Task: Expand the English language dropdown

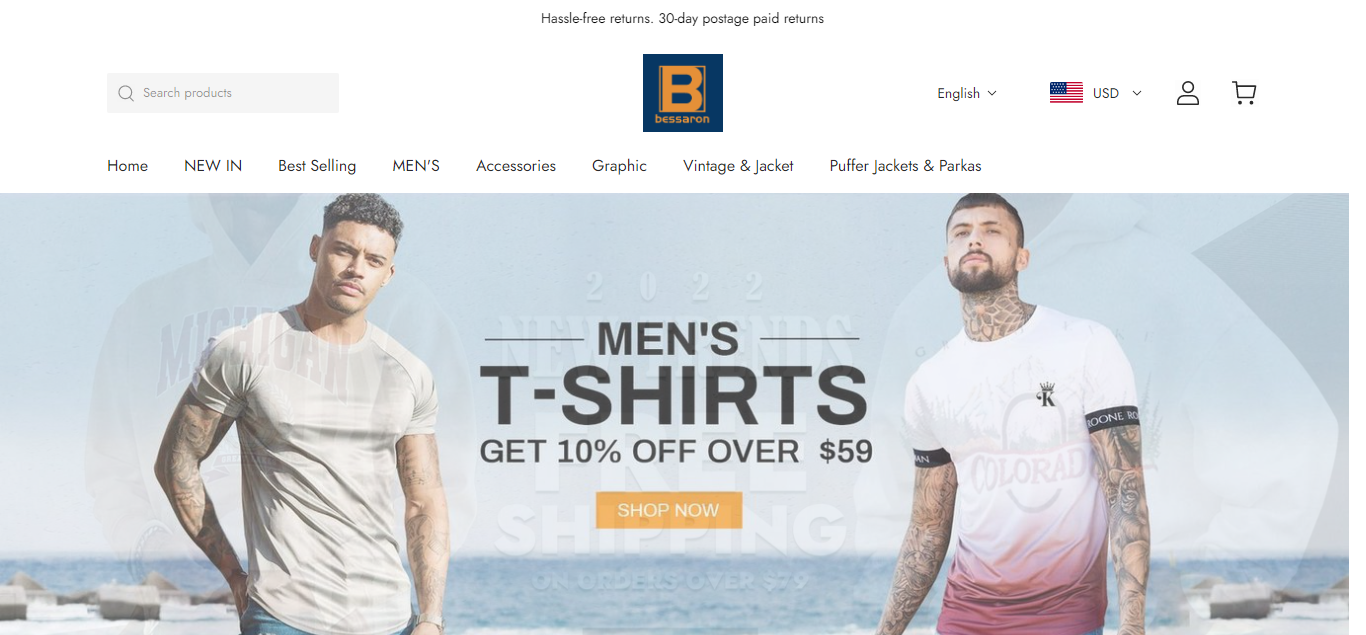Action: (x=967, y=93)
